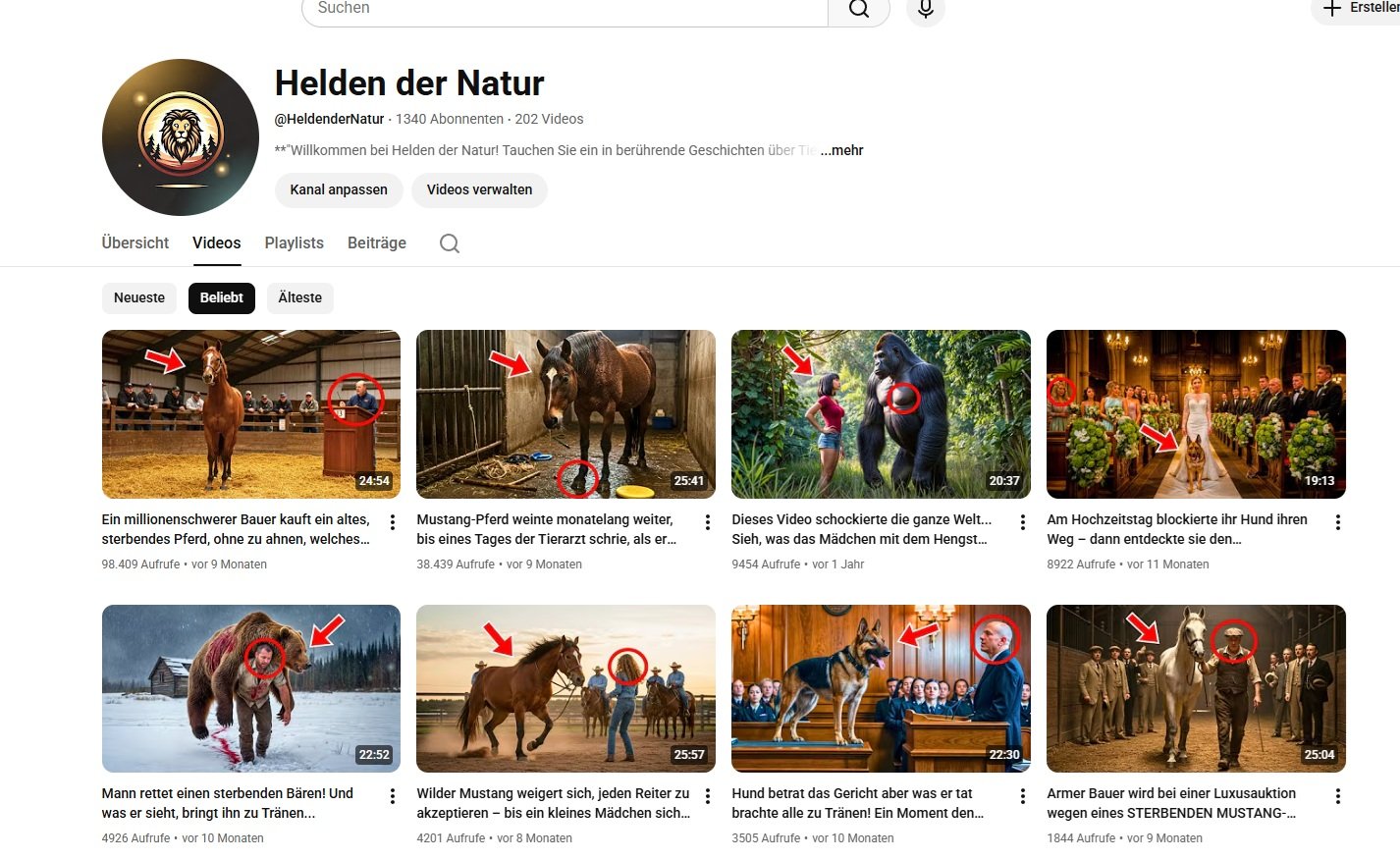1400x860 pixels.
Task: Focus the Suchen search input field
Action: (565, 9)
